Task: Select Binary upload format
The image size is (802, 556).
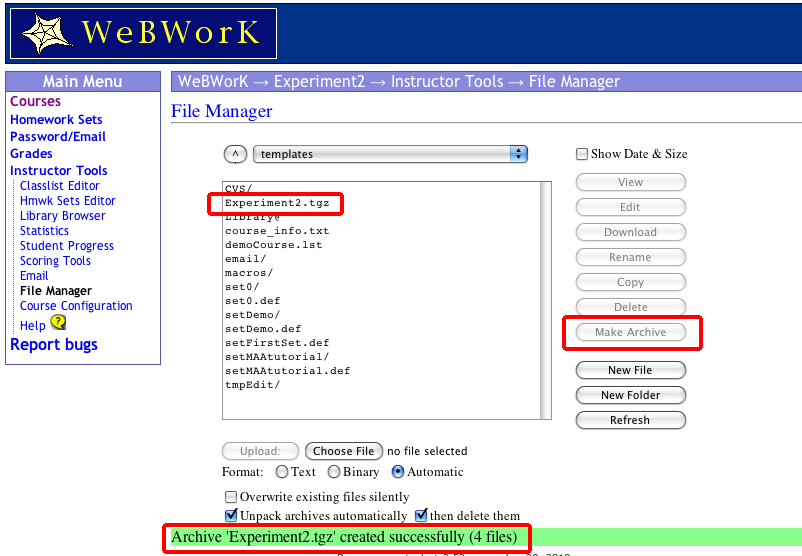Action: pyautogui.click(x=334, y=472)
